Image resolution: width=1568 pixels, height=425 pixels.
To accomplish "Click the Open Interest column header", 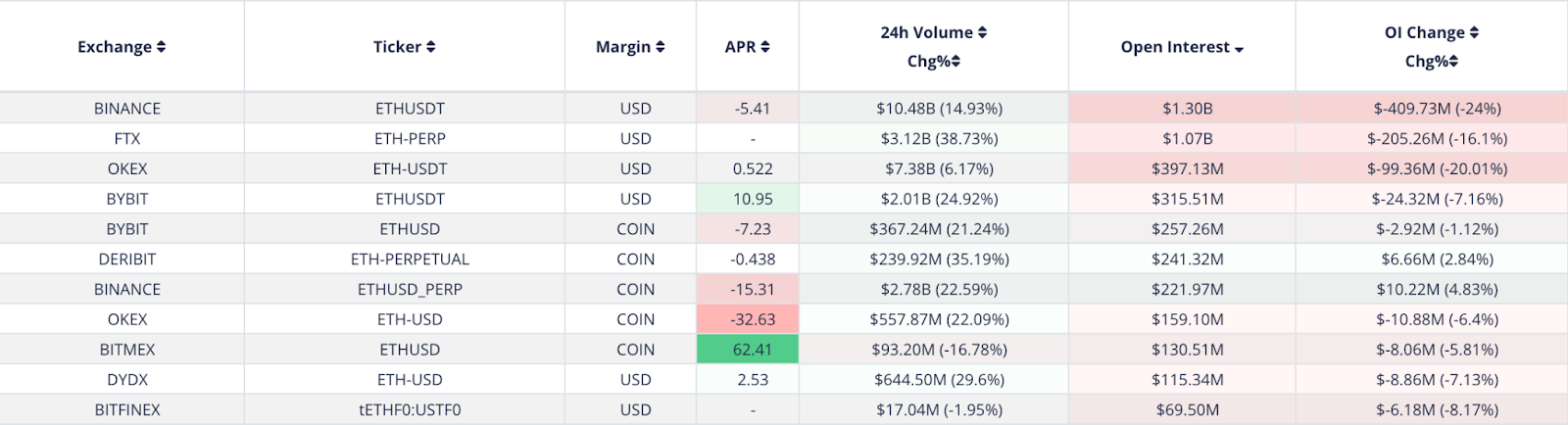I will [x=1175, y=47].
